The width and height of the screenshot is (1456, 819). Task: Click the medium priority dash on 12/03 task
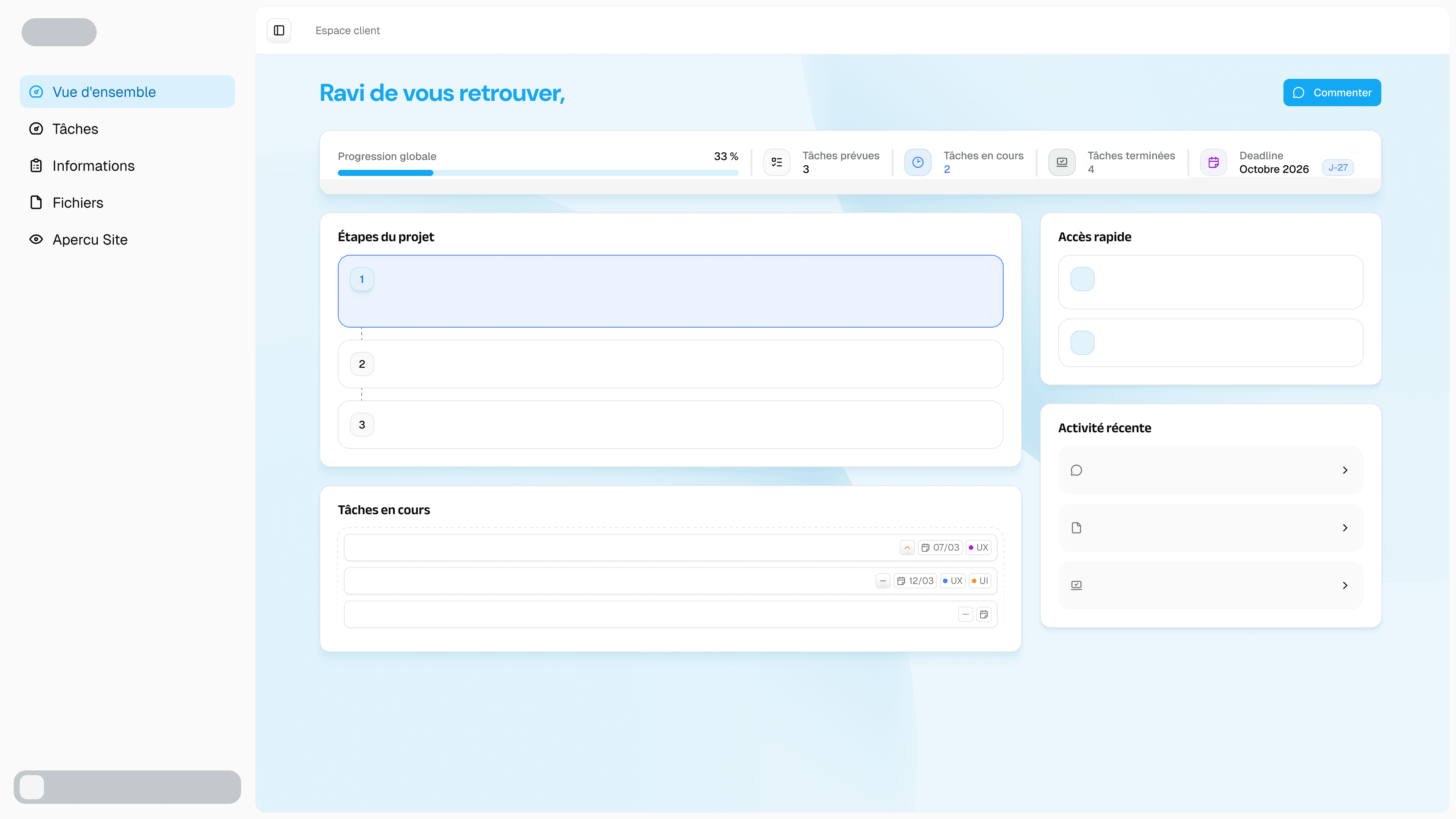coord(883,581)
